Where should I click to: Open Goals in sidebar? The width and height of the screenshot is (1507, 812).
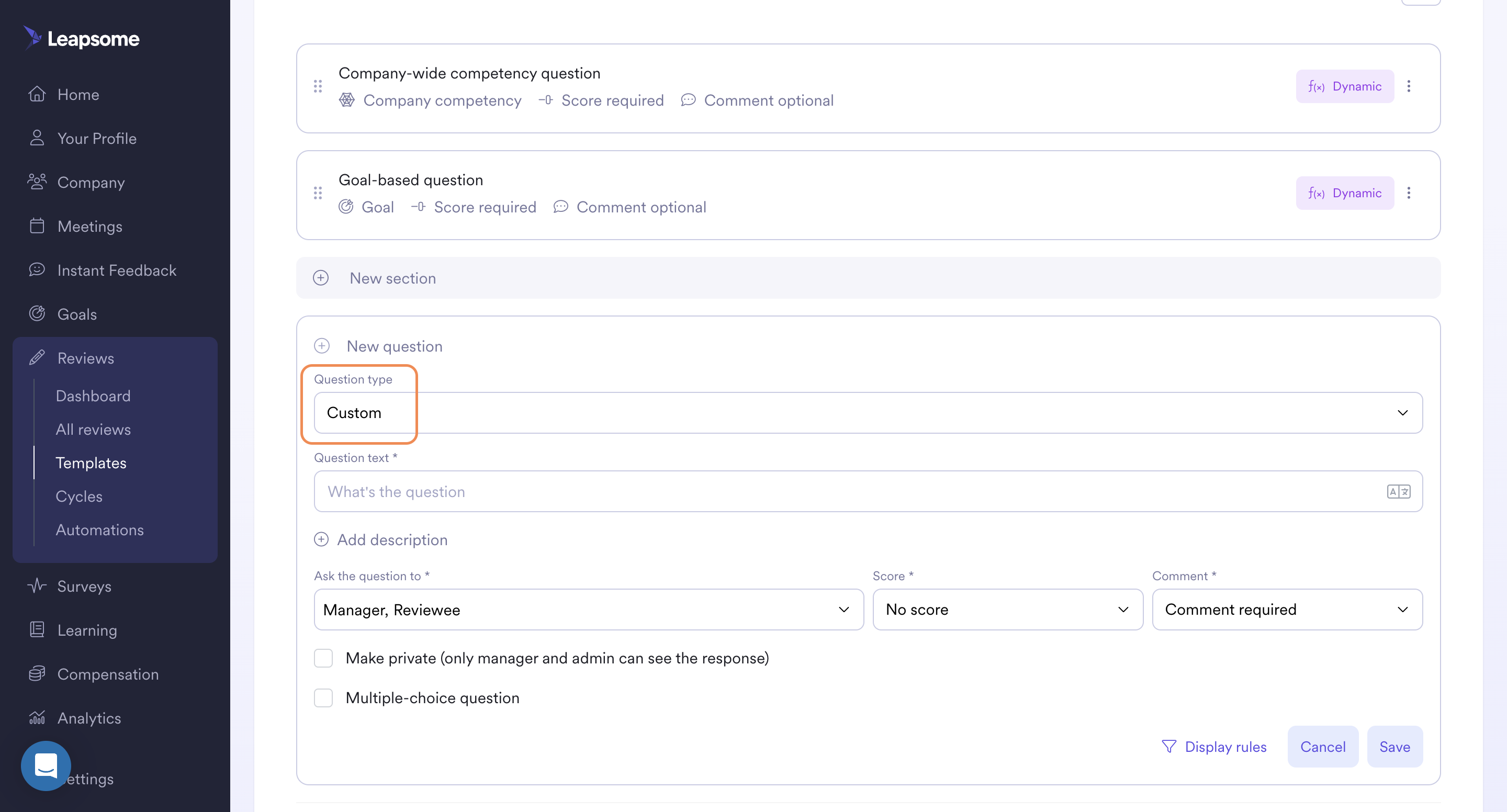[76, 314]
